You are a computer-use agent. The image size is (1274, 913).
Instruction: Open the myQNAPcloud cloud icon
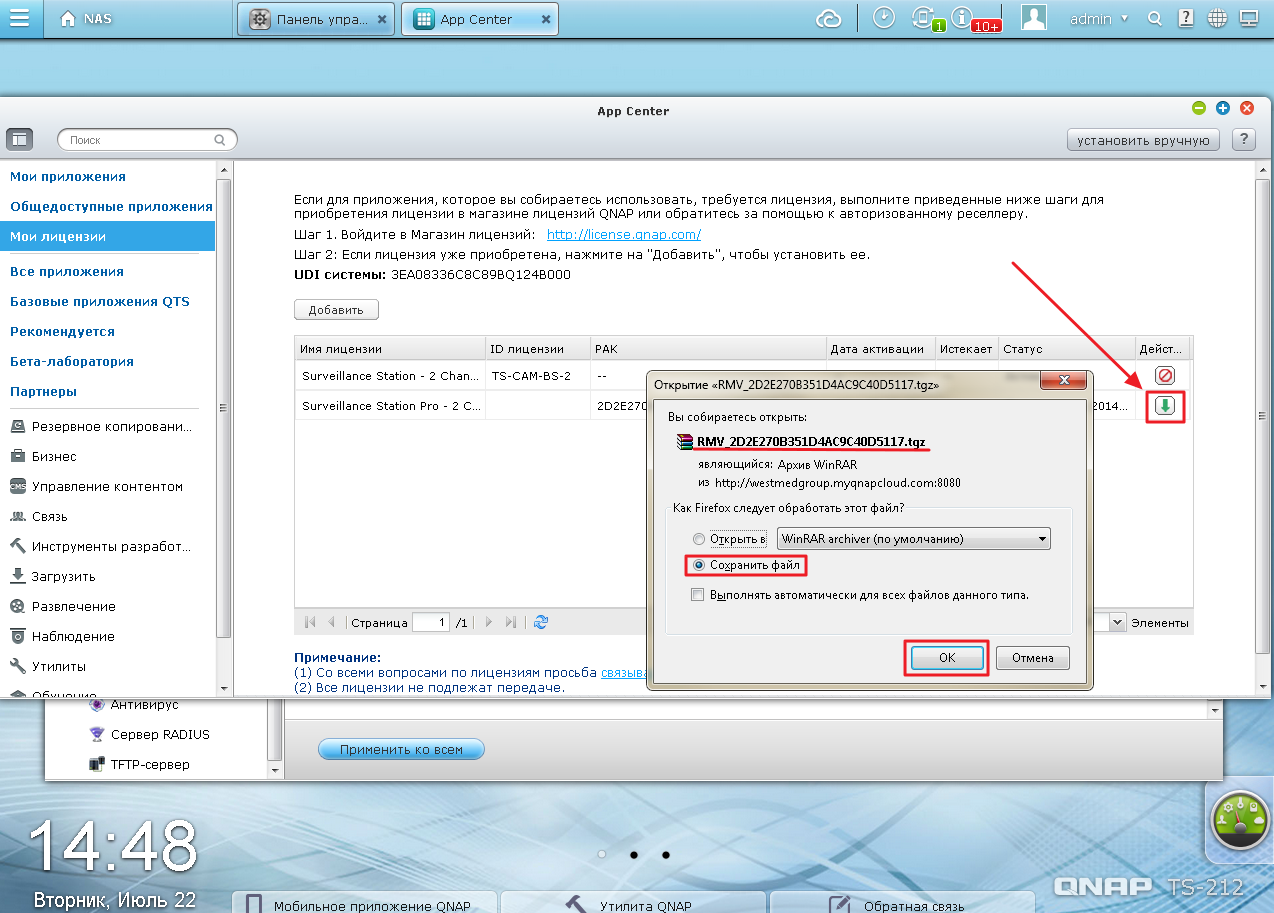[829, 18]
